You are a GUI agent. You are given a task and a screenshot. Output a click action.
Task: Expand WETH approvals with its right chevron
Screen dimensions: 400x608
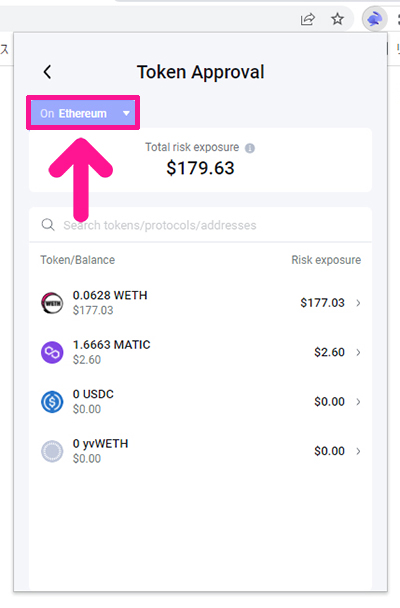pos(358,303)
